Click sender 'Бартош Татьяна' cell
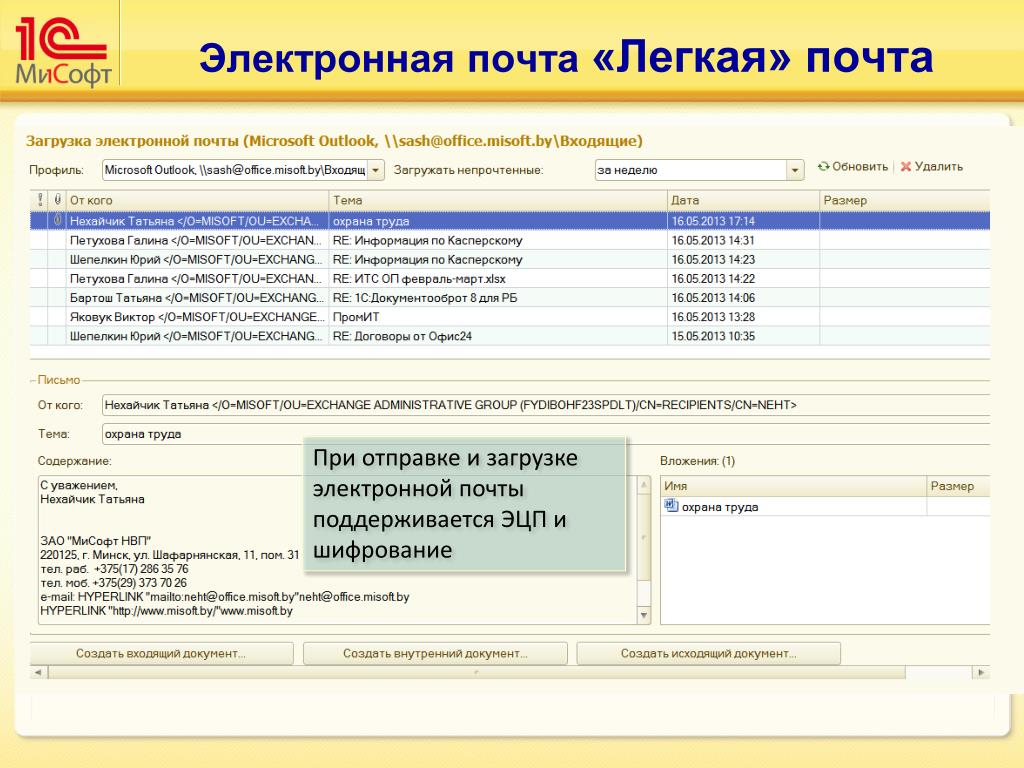1024x768 pixels. pyautogui.click(x=197, y=298)
